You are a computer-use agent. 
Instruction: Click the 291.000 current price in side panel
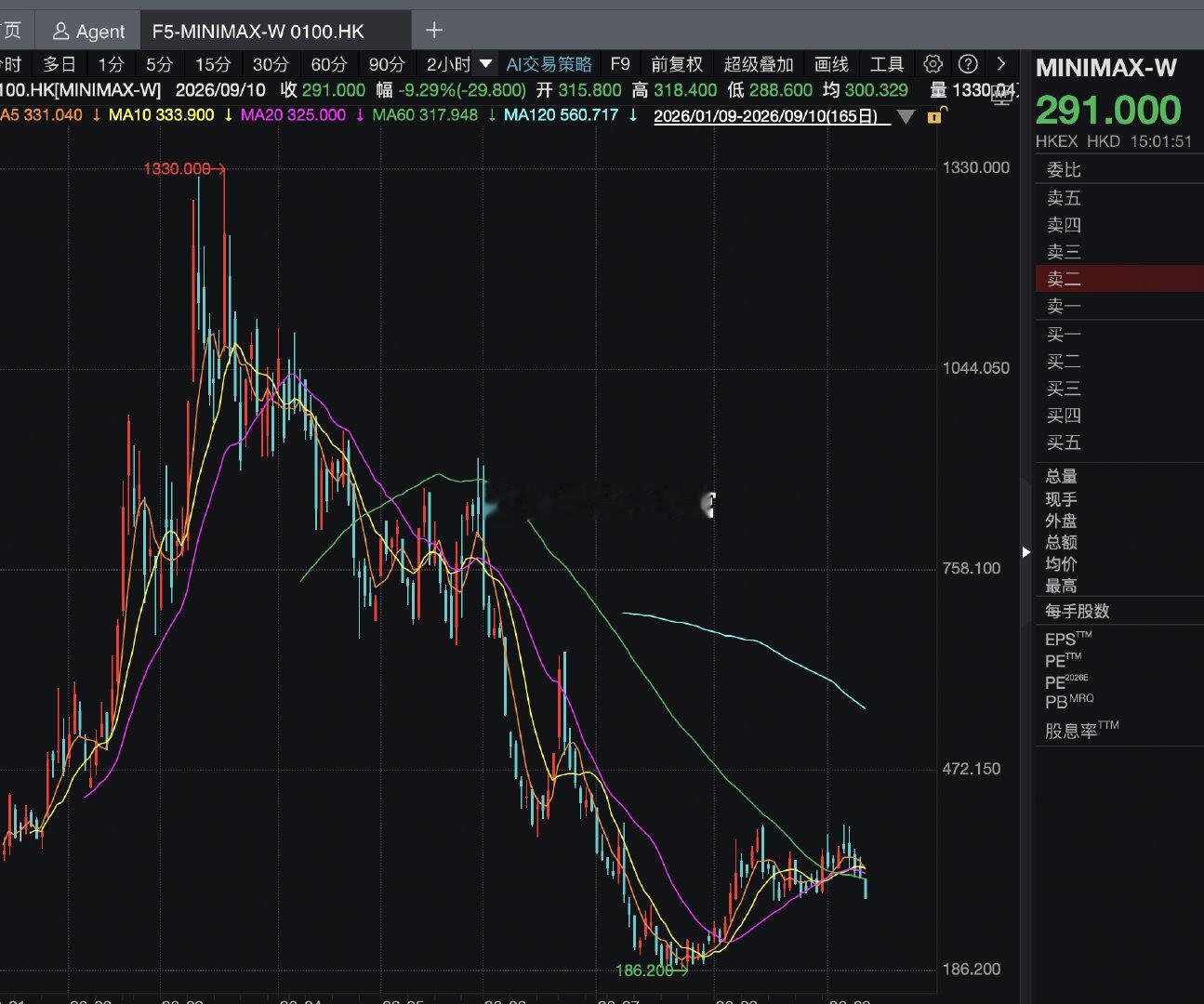(1108, 111)
